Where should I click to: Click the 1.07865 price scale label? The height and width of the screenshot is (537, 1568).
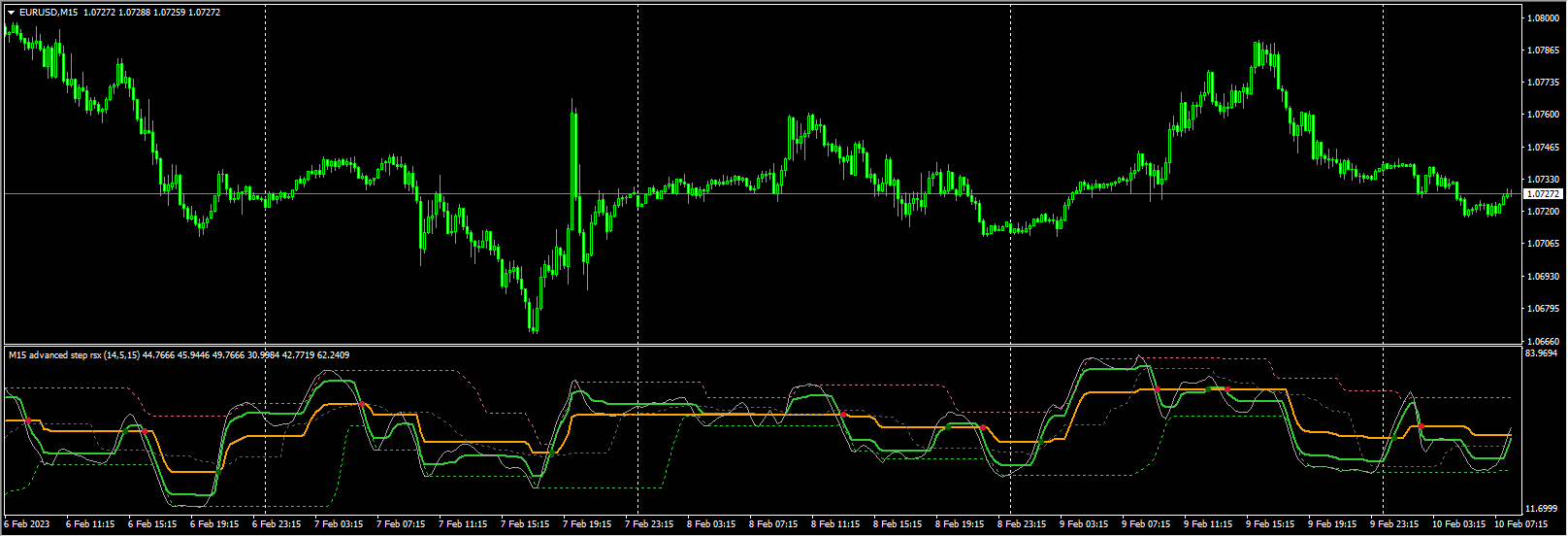1543,50
